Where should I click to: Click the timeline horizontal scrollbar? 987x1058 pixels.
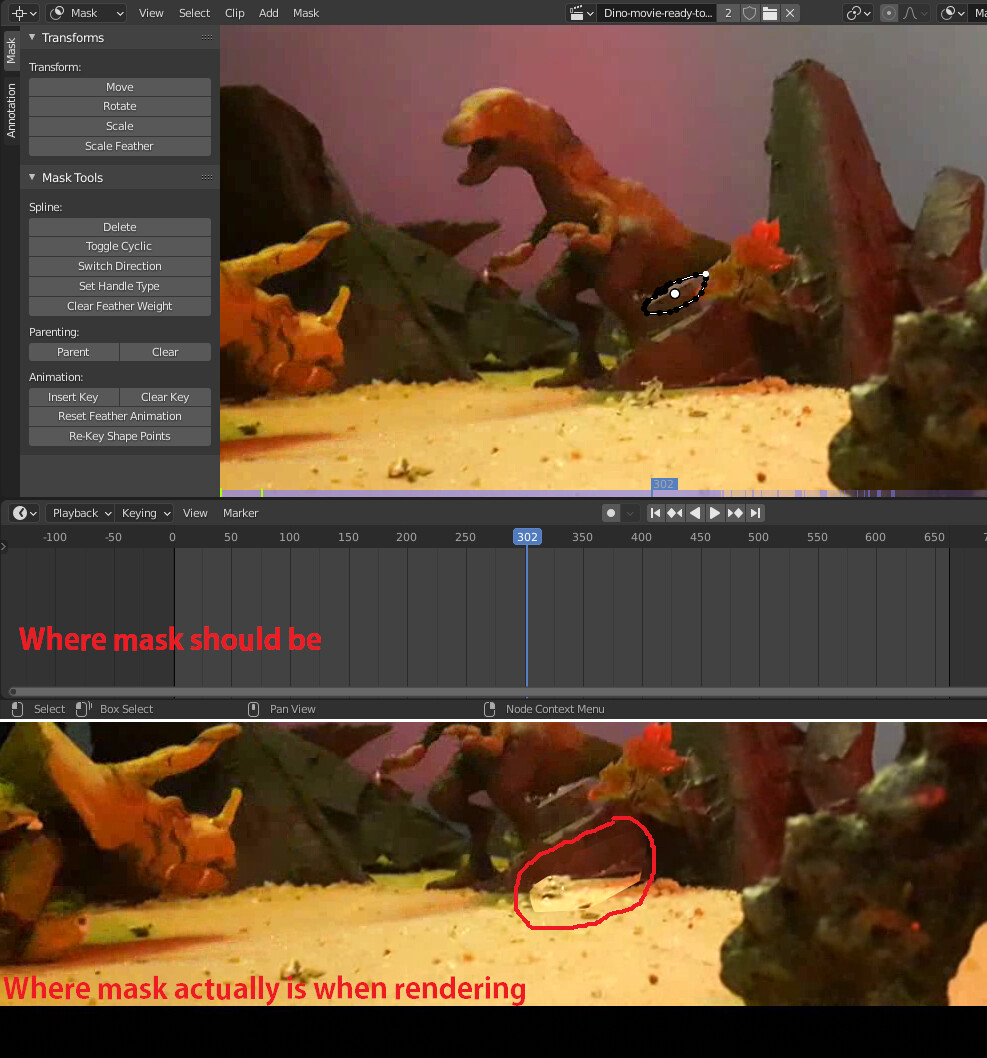498,692
